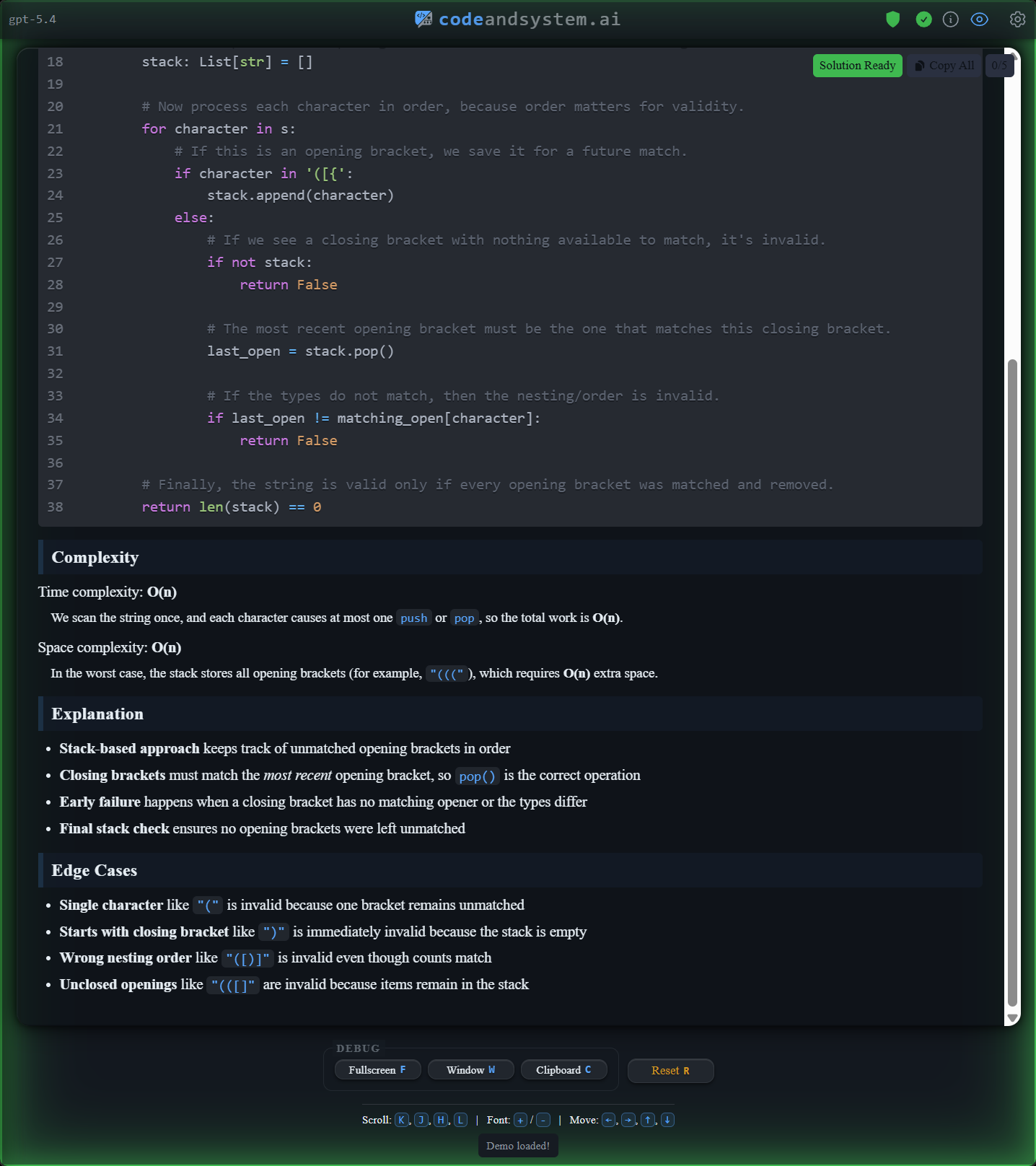The height and width of the screenshot is (1166, 1036).
Task: Click line number 38 in gutter
Action: coord(56,507)
